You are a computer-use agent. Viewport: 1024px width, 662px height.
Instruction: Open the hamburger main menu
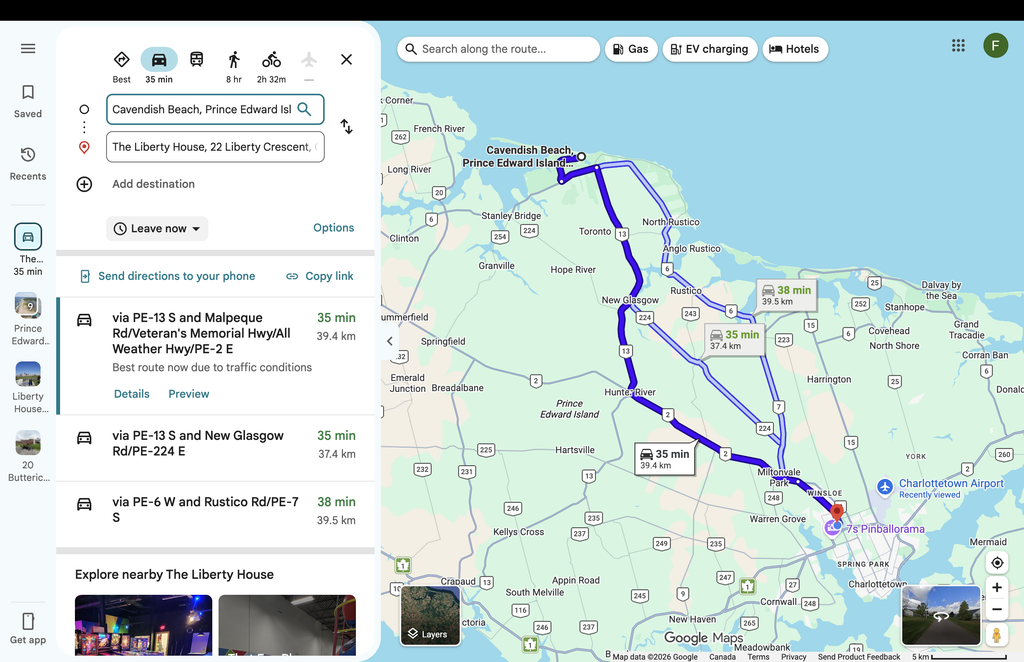27,48
